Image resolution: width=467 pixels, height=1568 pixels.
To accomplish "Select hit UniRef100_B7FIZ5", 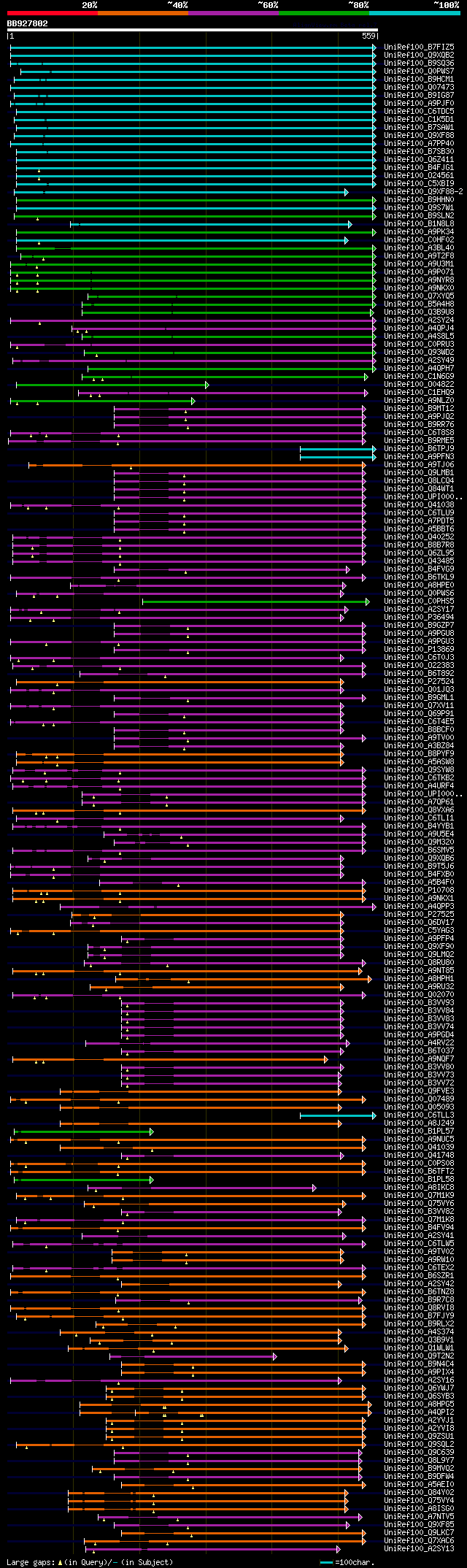I will point(419,47).
